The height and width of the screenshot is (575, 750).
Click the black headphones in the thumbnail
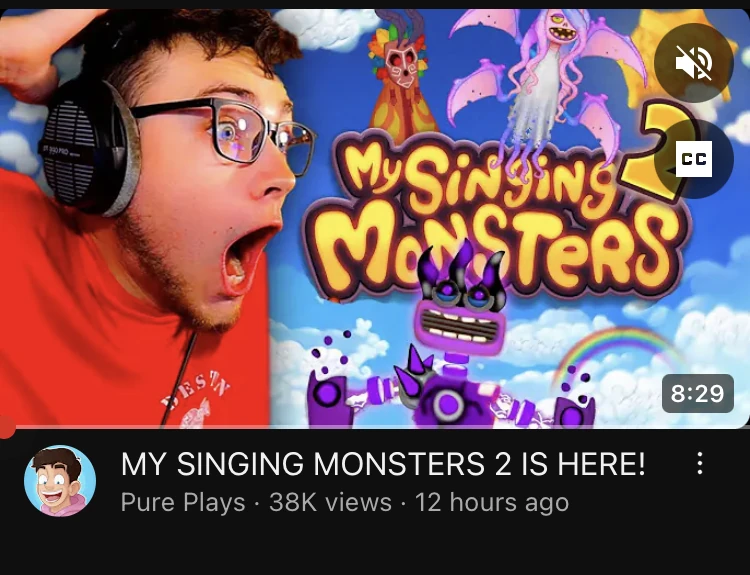pyautogui.click(x=88, y=146)
